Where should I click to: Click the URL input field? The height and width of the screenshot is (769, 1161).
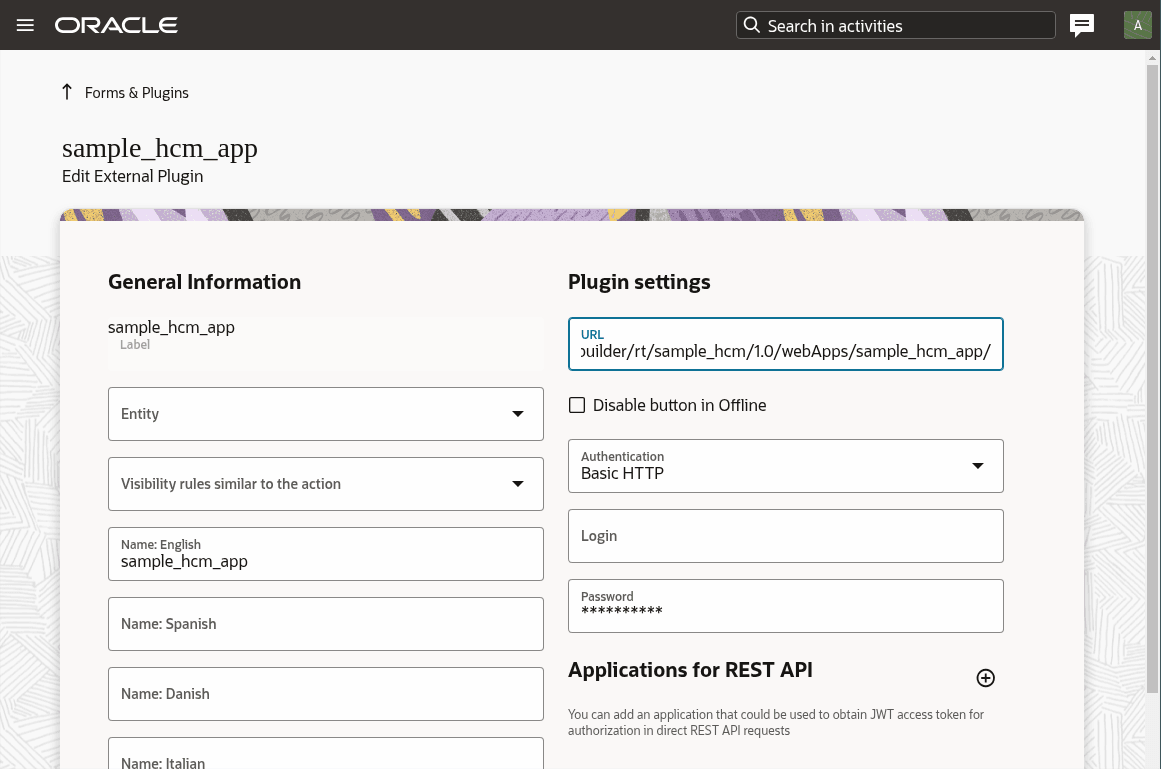(786, 344)
